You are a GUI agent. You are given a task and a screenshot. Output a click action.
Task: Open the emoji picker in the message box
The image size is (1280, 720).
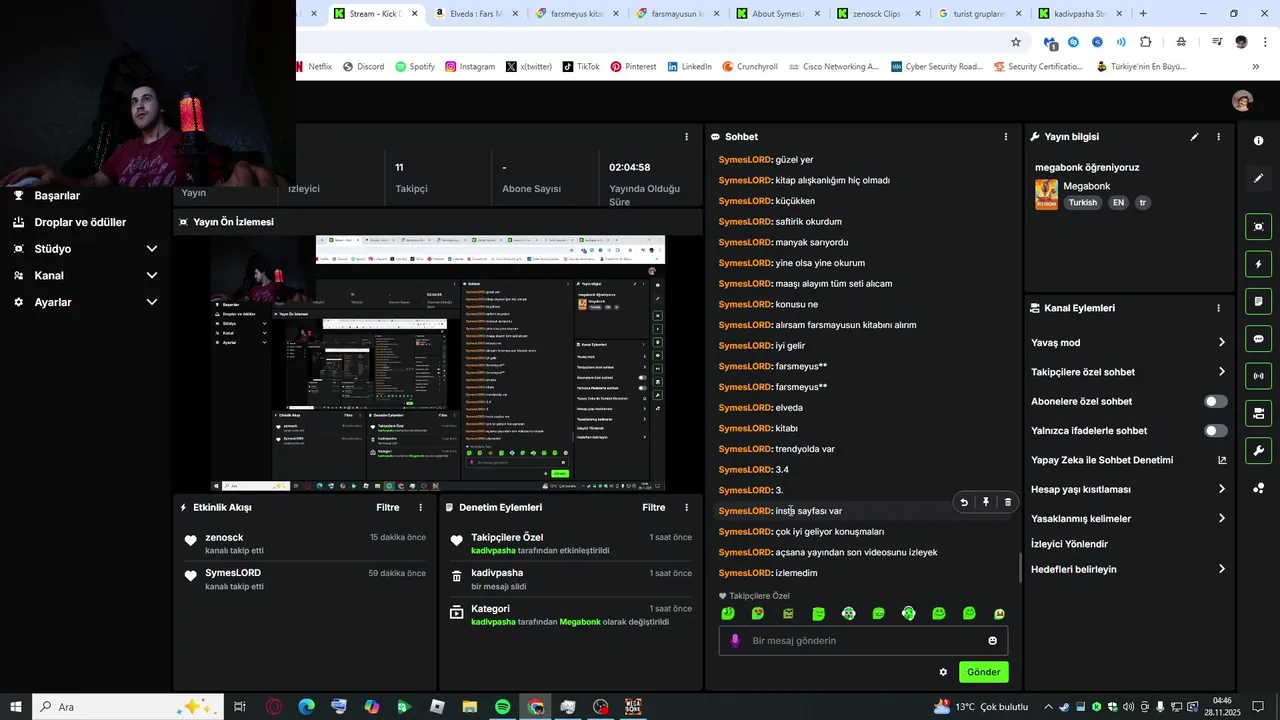(993, 640)
